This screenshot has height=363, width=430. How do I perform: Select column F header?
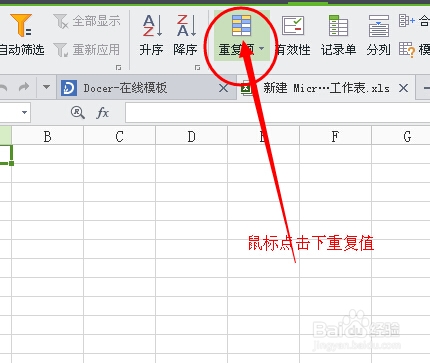[335, 136]
